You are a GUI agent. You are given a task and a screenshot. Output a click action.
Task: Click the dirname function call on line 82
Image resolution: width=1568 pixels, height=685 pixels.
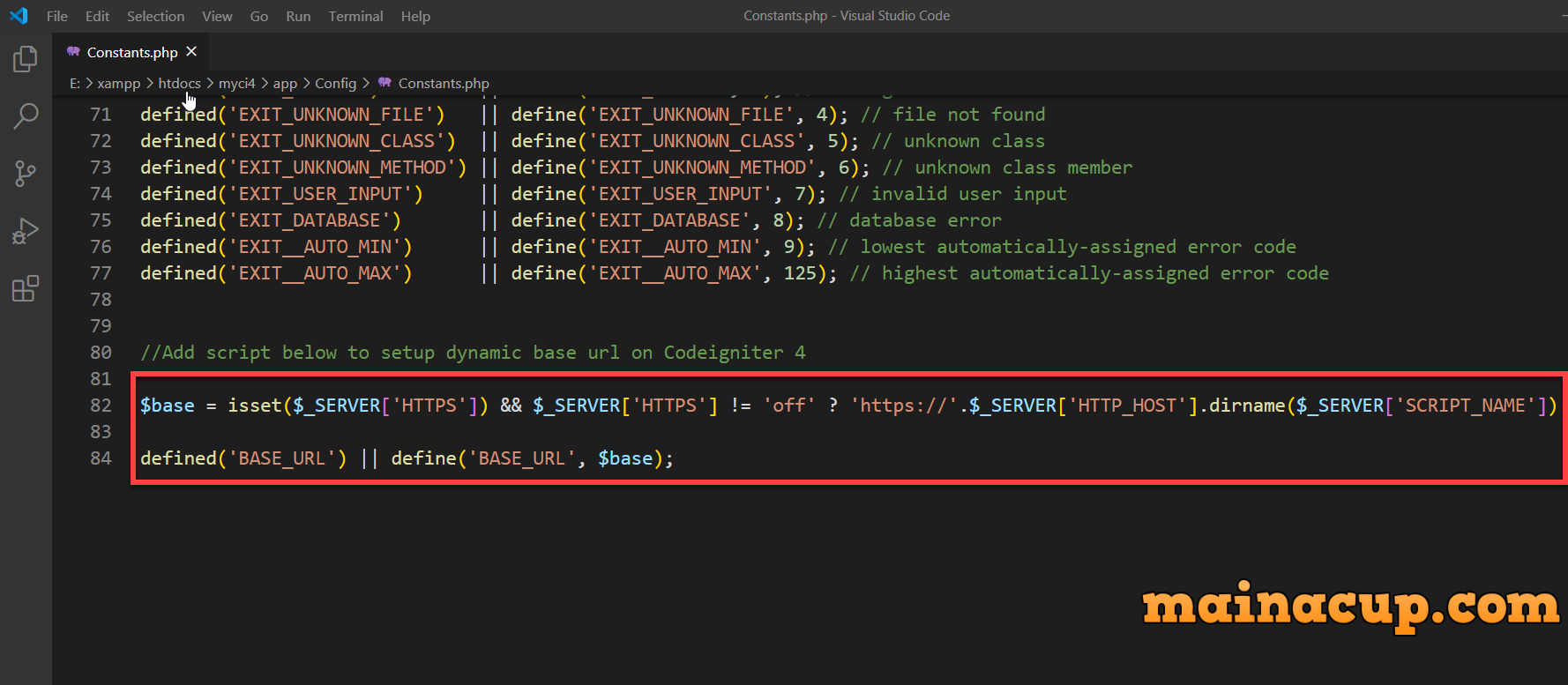tap(1246, 406)
